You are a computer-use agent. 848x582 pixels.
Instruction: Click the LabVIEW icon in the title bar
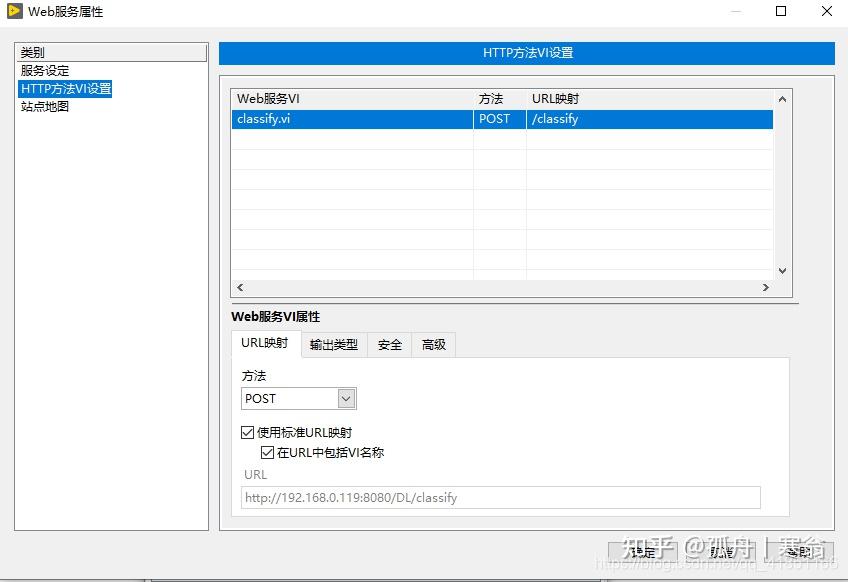[x=14, y=11]
